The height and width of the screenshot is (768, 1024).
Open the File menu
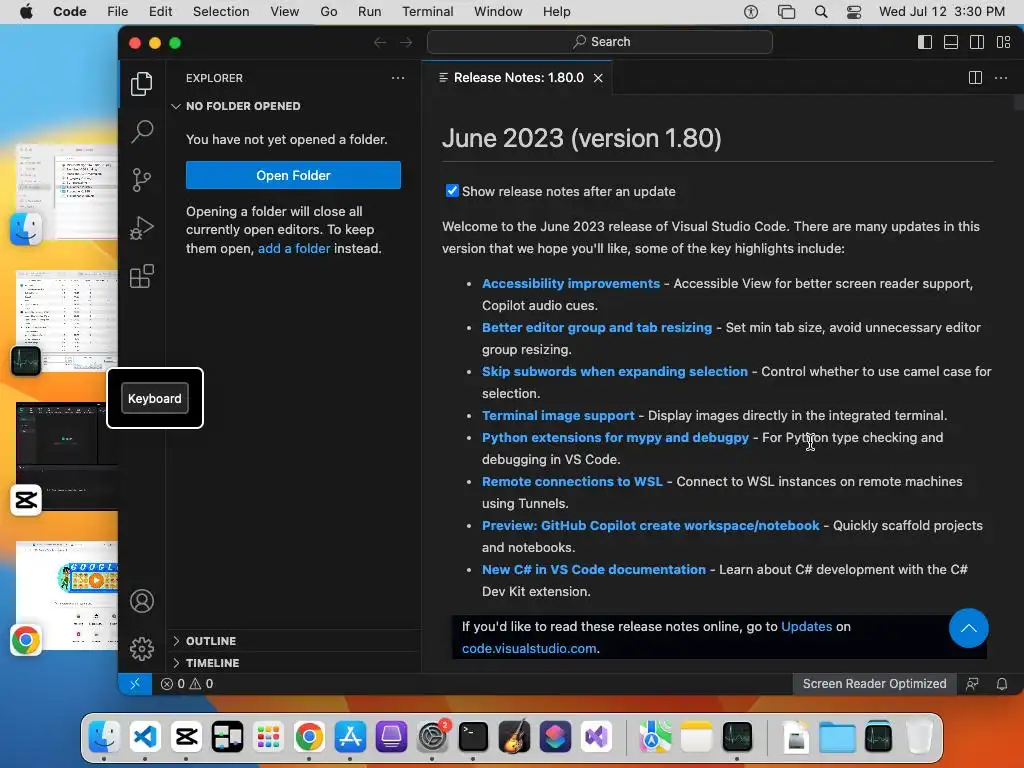[118, 12]
